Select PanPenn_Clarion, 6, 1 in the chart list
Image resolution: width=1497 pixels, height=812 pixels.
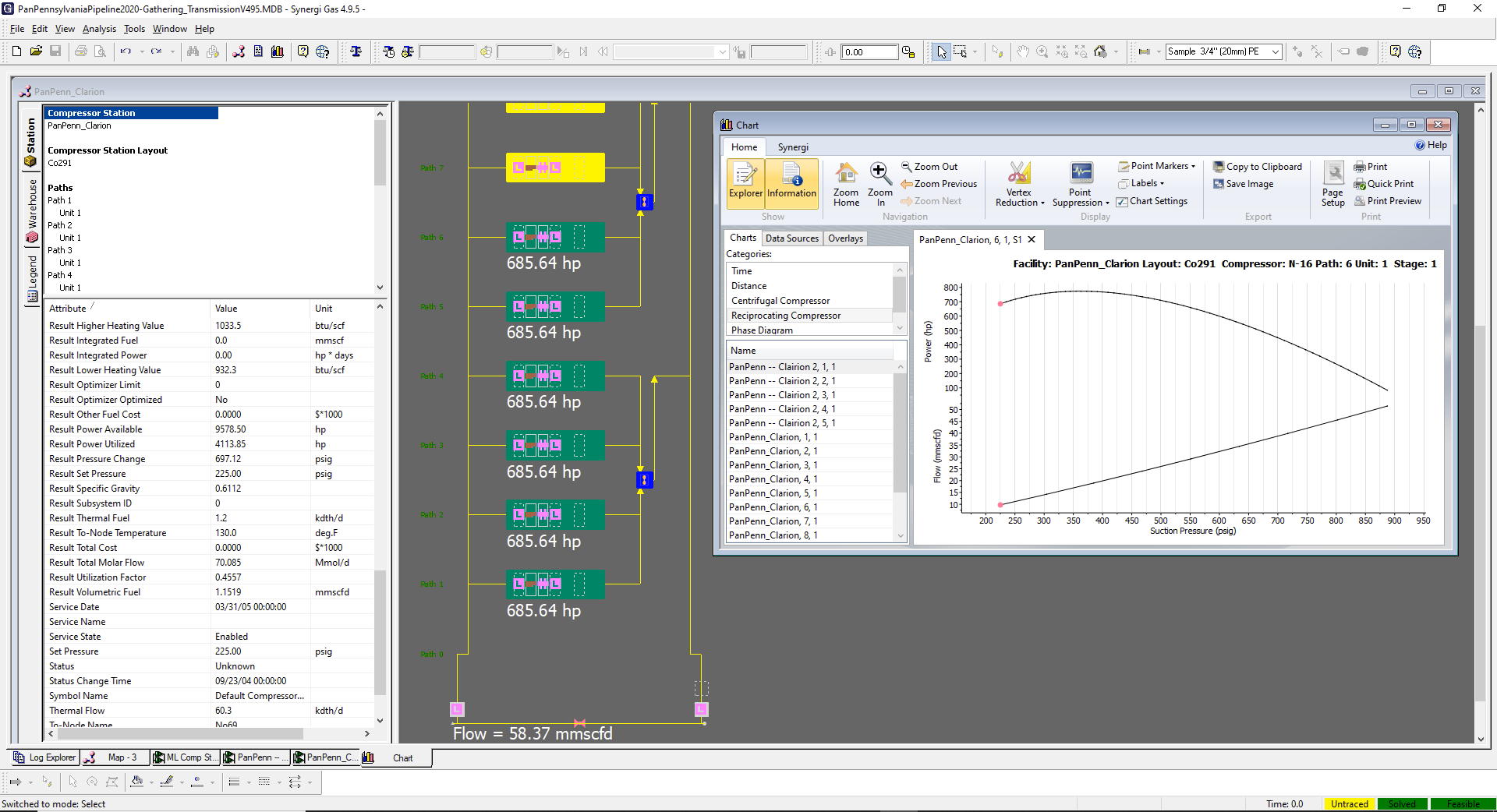tap(772, 507)
